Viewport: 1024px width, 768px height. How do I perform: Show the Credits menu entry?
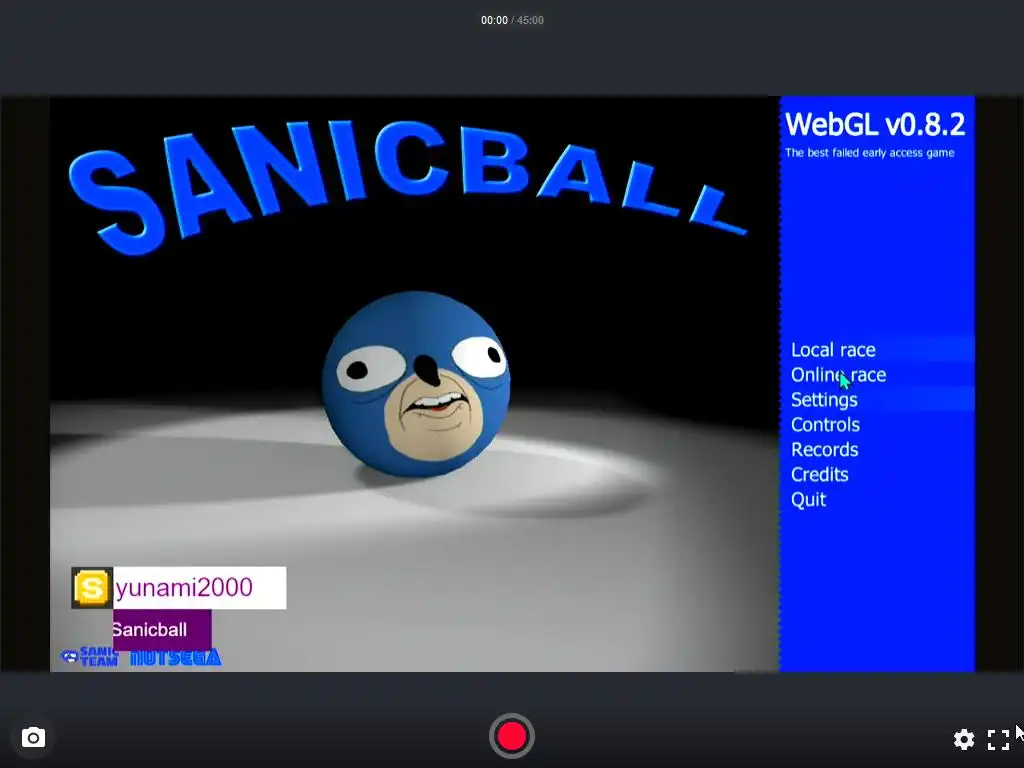pos(820,474)
